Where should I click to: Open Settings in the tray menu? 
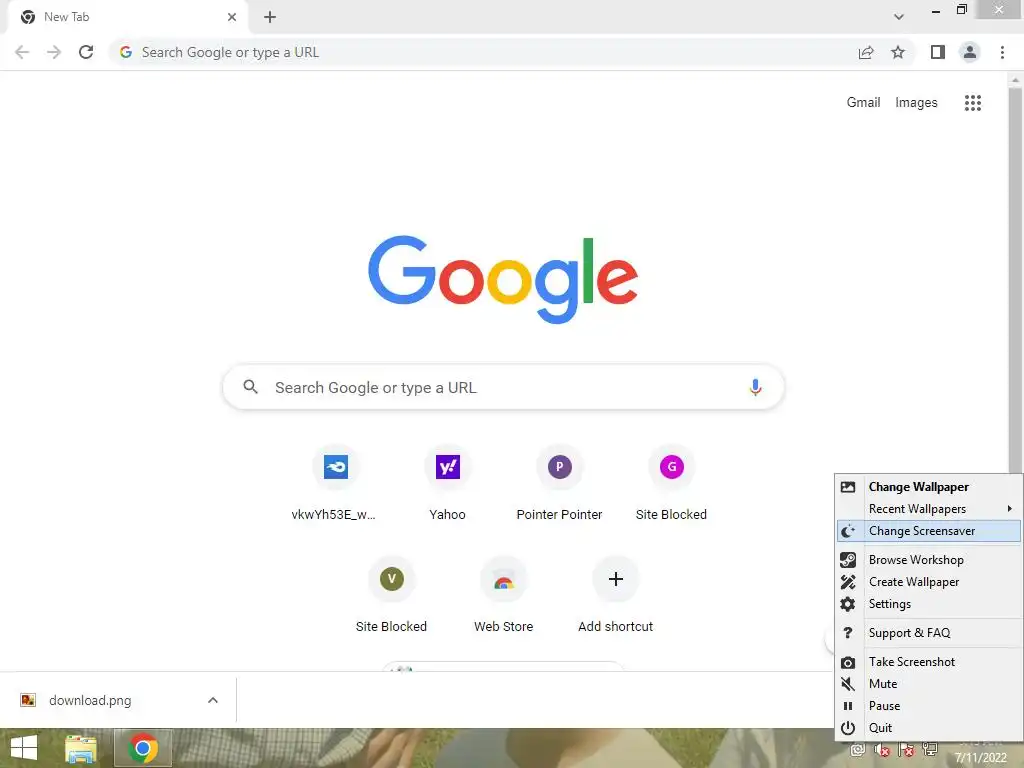pos(929,604)
